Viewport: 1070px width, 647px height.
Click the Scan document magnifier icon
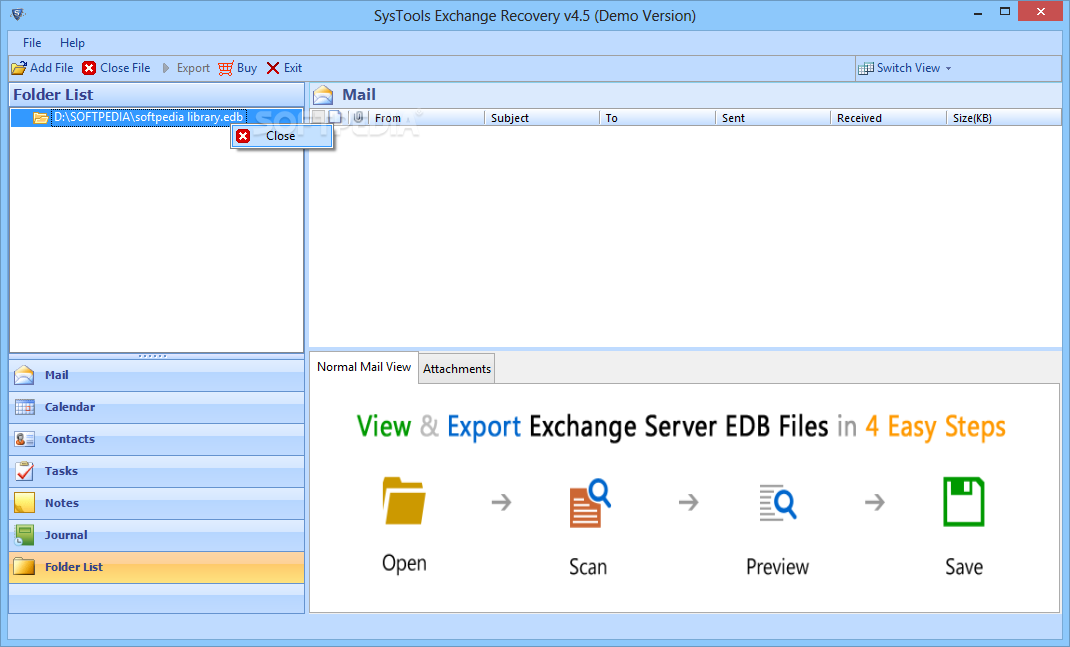tap(590, 503)
